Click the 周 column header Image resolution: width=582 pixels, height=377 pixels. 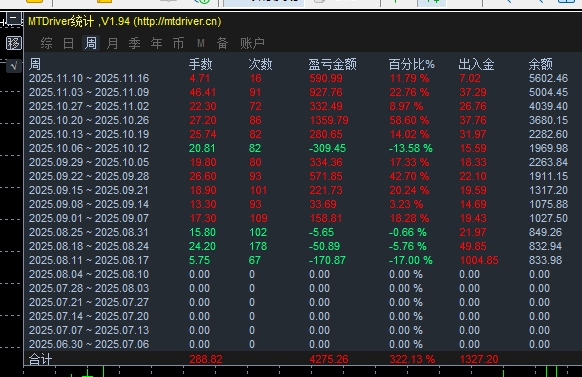pyautogui.click(x=35, y=64)
